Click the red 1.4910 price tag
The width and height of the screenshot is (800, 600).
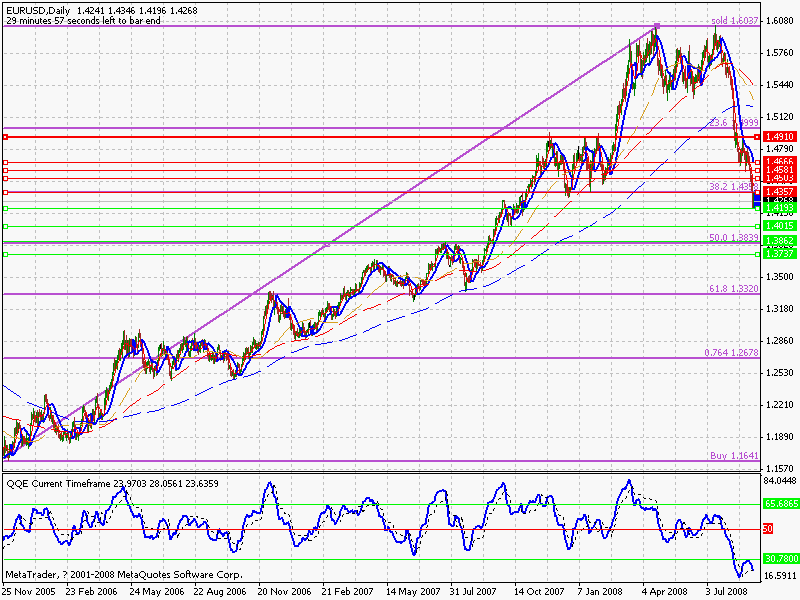point(779,137)
